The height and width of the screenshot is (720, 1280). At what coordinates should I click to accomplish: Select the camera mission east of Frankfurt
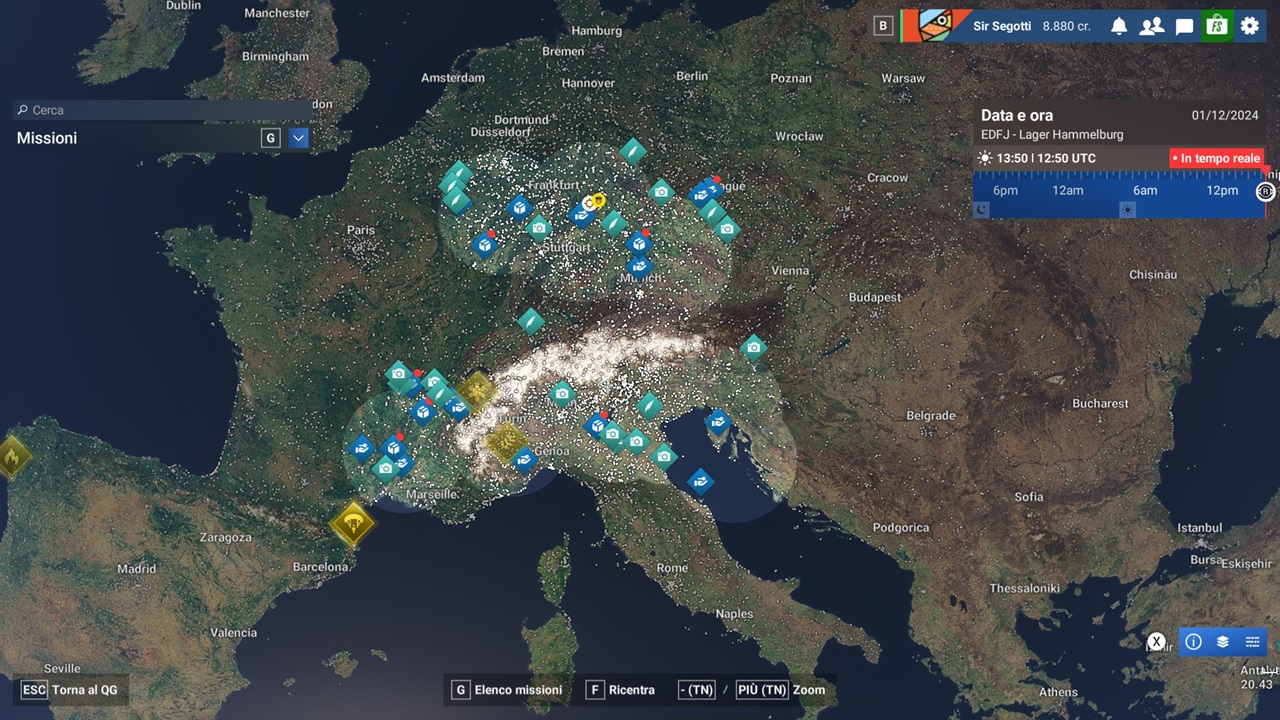(x=661, y=191)
